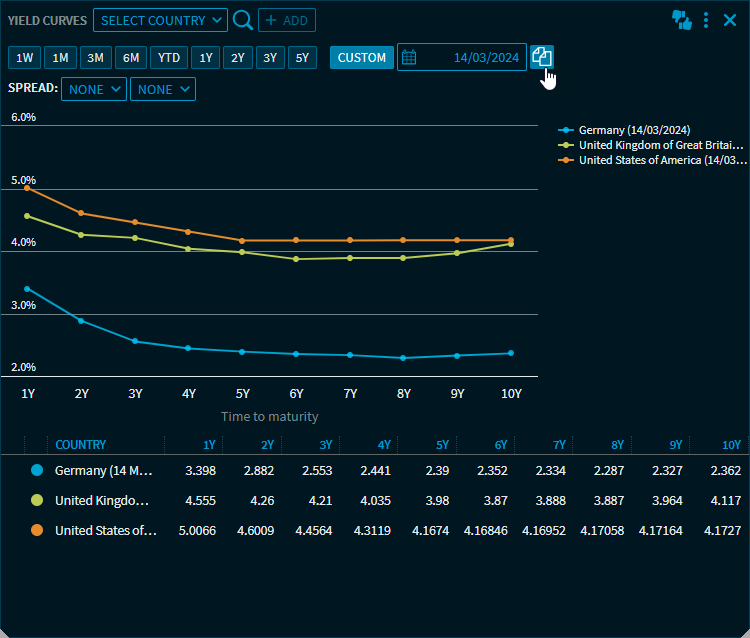Click the COUNTRY column header
The image size is (750, 638).
pos(80,444)
